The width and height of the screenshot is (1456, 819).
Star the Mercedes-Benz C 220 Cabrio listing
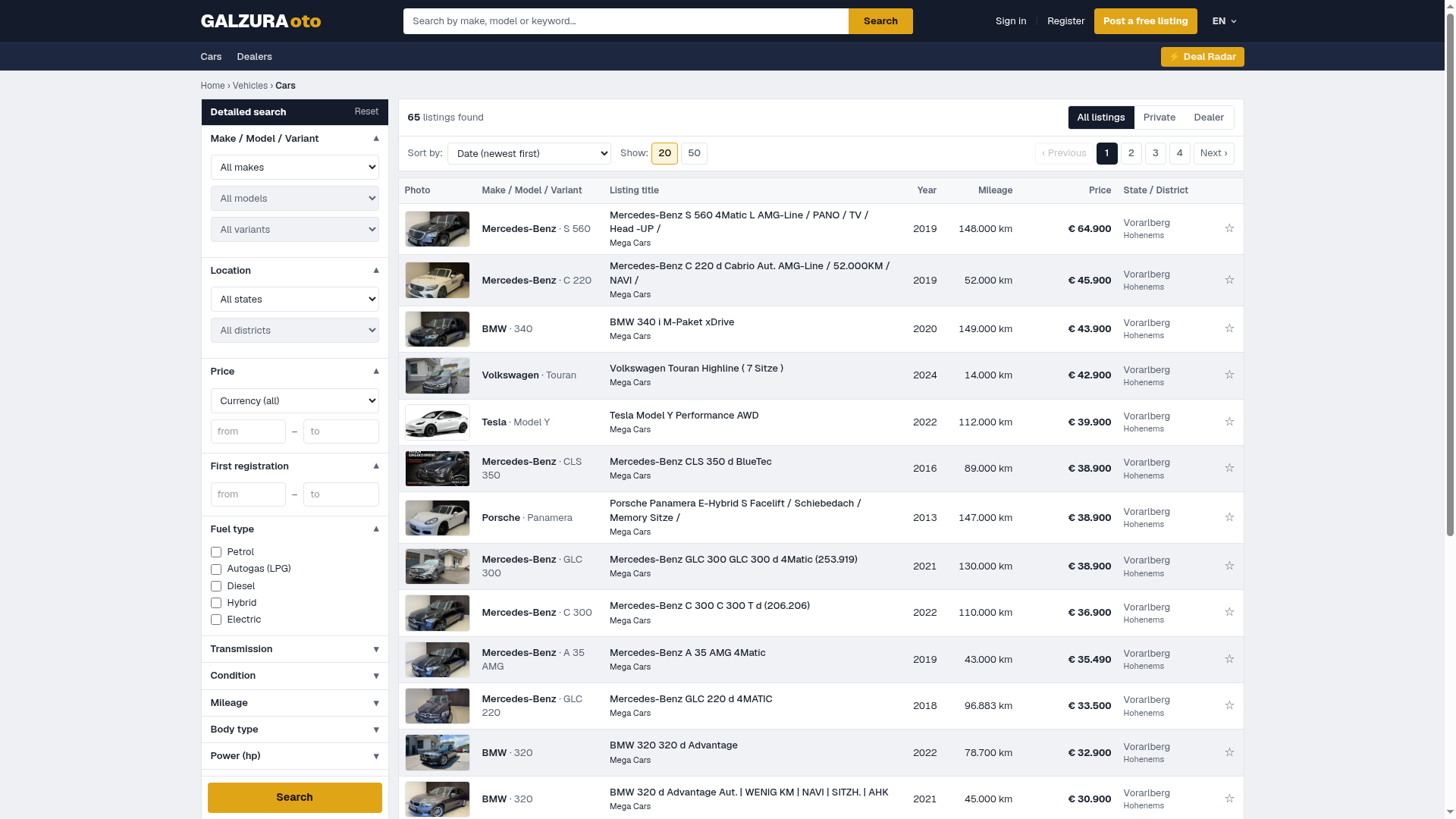[1229, 280]
